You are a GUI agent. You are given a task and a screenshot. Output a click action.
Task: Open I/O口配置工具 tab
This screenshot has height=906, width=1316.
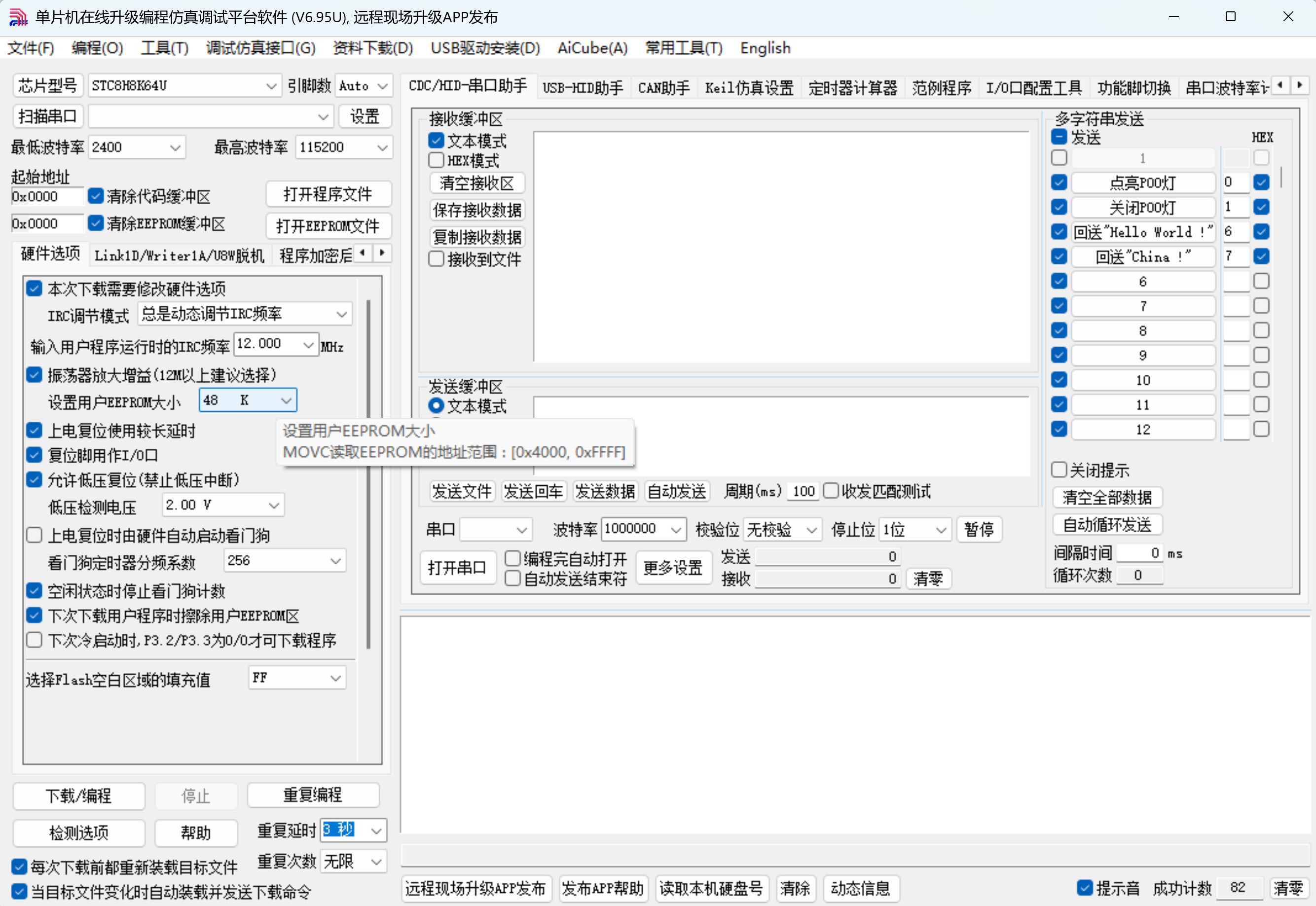(1033, 87)
